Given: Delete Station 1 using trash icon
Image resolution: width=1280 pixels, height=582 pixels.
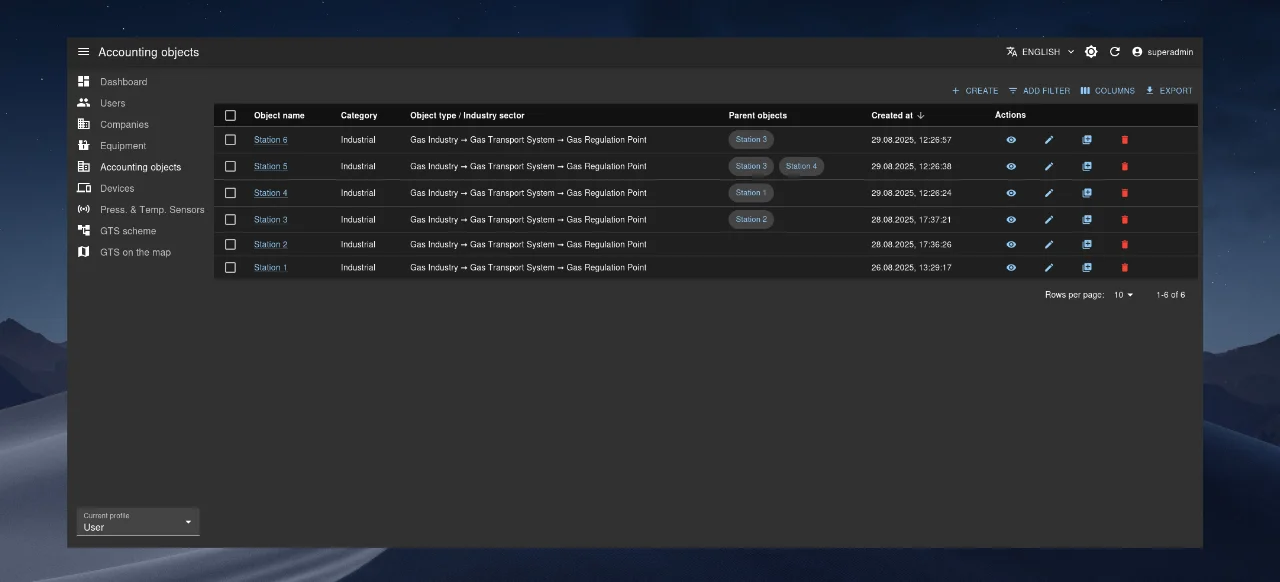Looking at the screenshot, I should 1124,268.
